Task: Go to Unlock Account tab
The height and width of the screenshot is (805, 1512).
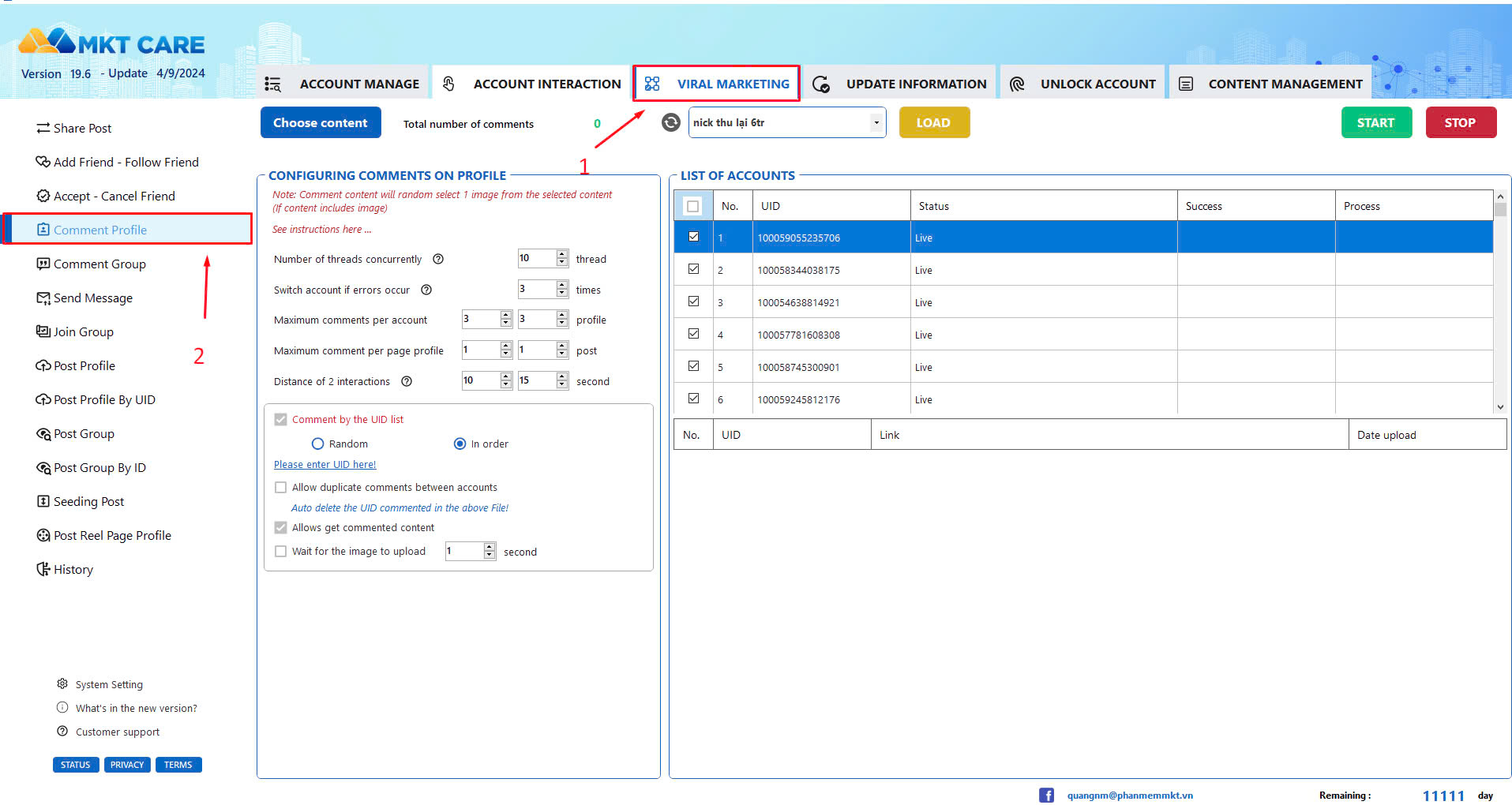Action: coord(1082,84)
